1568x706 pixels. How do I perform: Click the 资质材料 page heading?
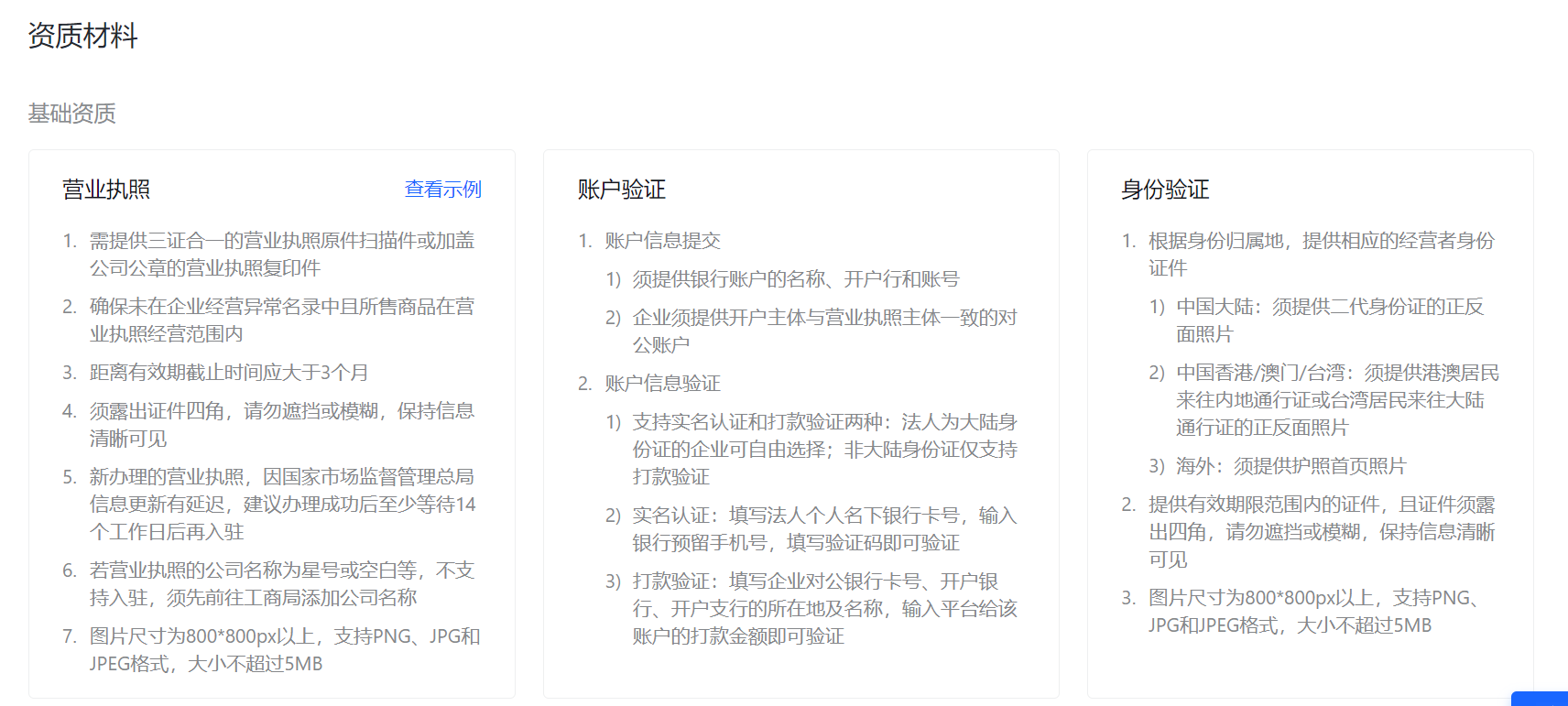point(82,36)
